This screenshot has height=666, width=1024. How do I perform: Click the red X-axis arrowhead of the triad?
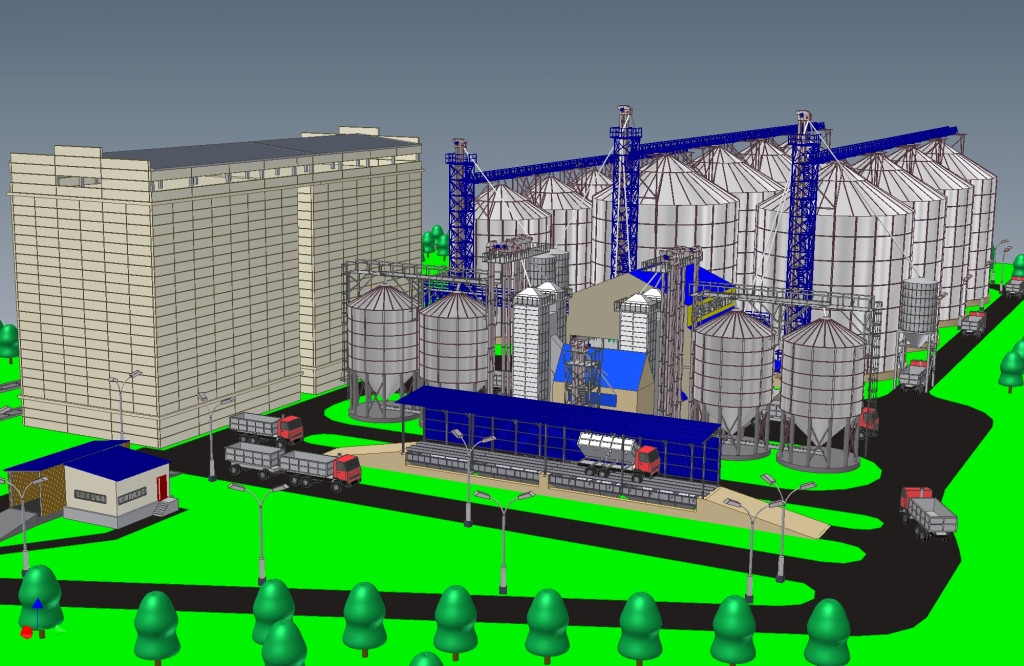[x=26, y=633]
